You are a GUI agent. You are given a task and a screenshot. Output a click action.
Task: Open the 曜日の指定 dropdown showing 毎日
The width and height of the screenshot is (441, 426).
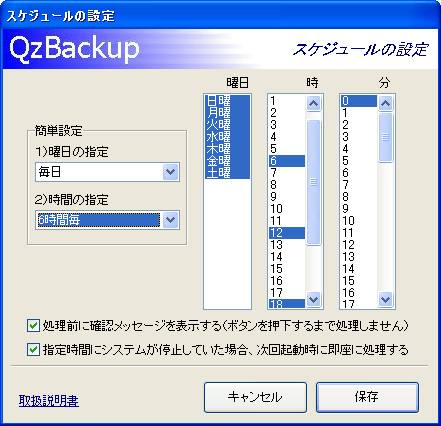(107, 172)
